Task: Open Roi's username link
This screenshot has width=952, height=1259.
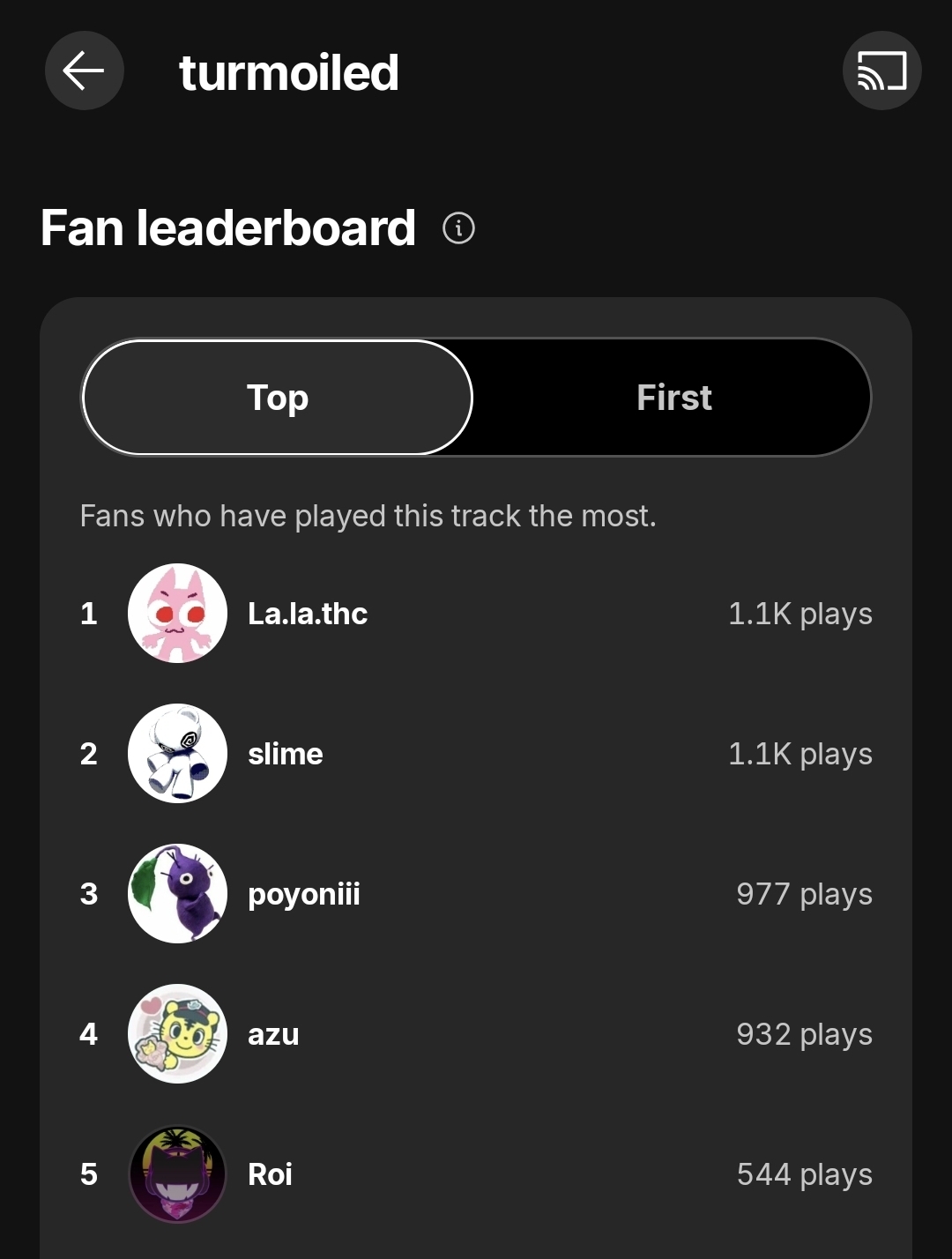Action: [x=270, y=1174]
